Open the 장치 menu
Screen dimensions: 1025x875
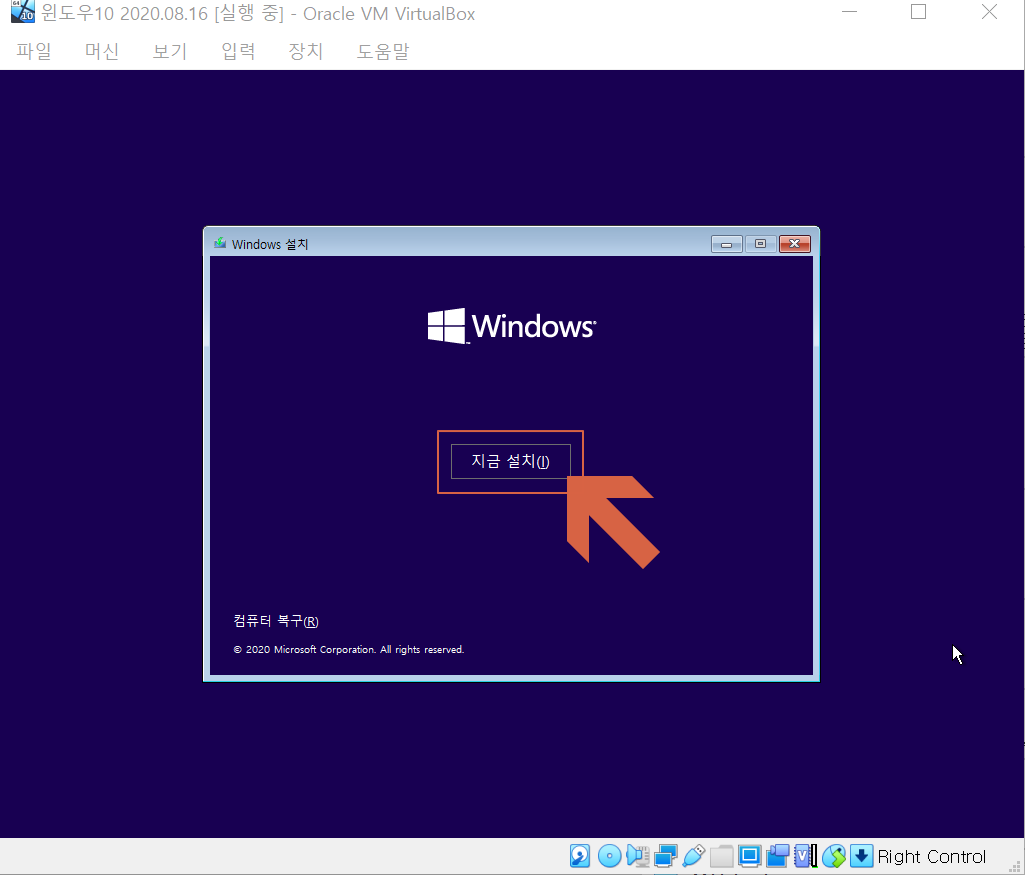(x=306, y=51)
